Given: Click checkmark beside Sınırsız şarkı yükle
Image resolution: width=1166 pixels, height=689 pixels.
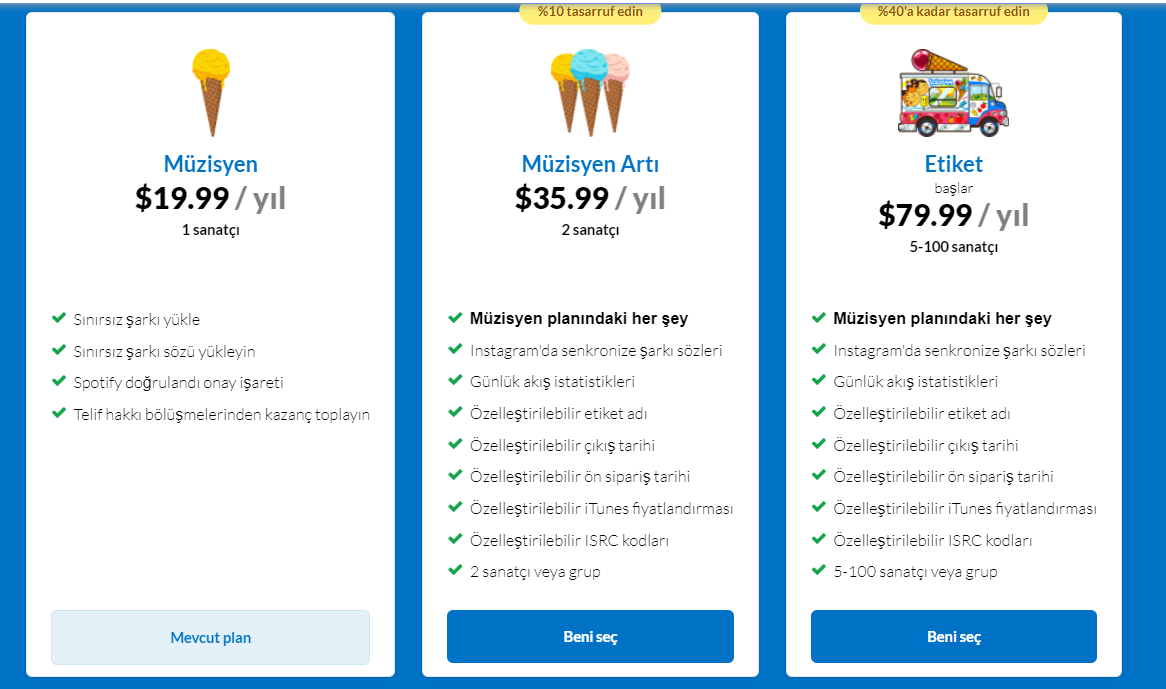Looking at the screenshot, I should (x=59, y=318).
